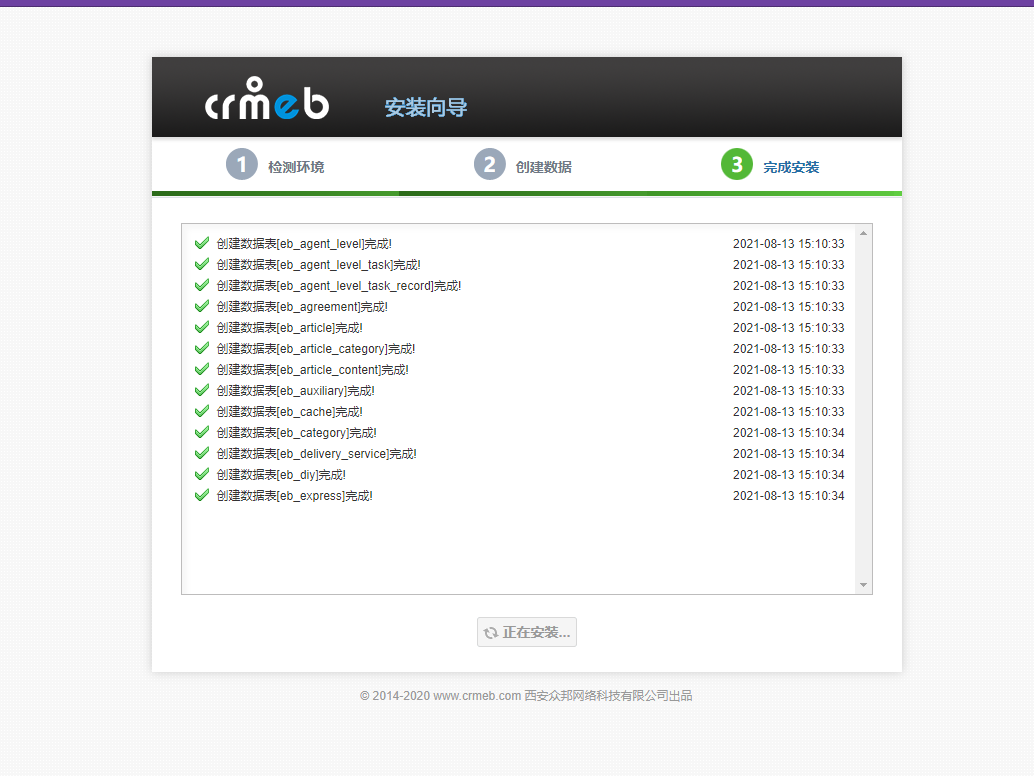The height and width of the screenshot is (776, 1034).
Task: Click green check beside eb_cache row
Action: (202, 412)
